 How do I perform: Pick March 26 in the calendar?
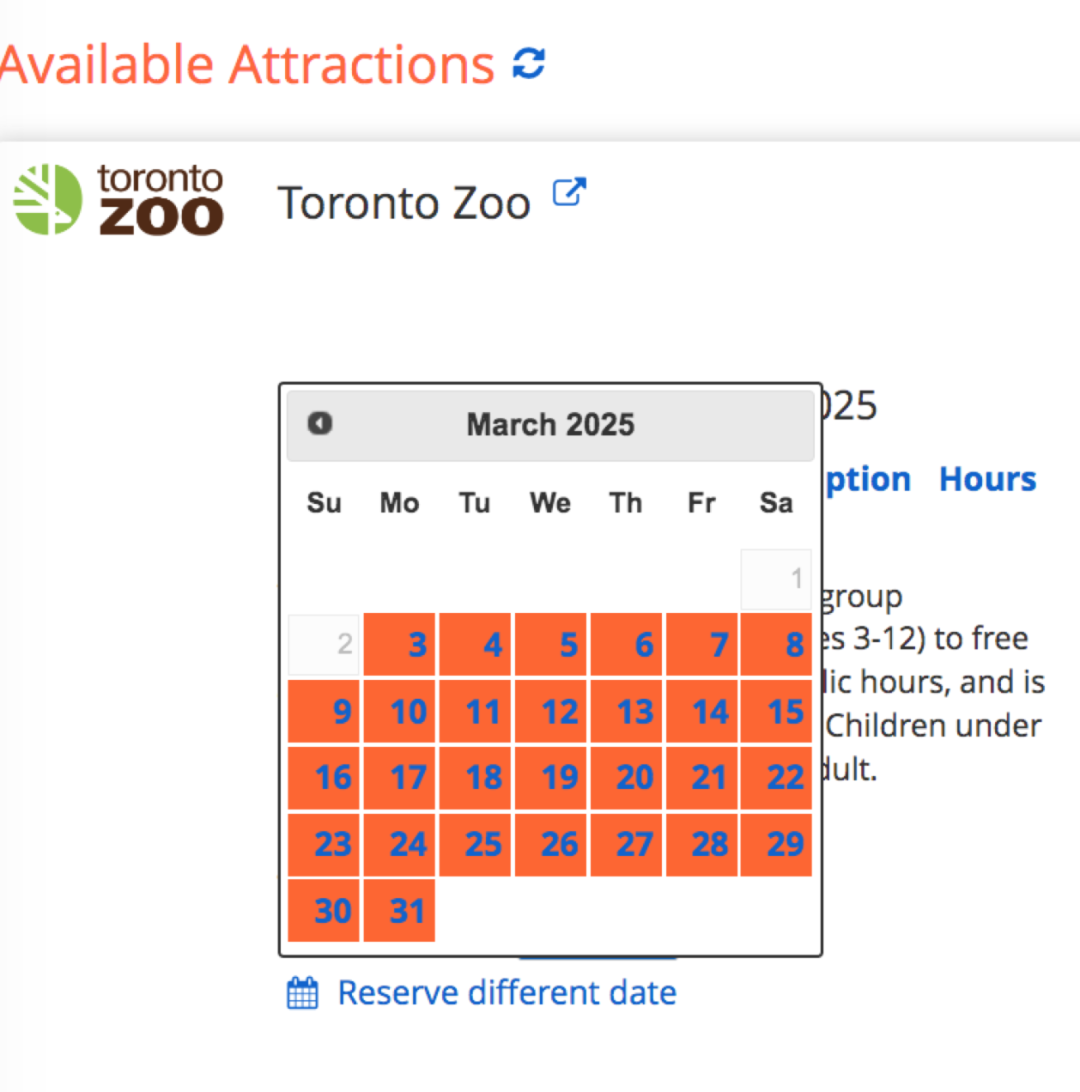click(550, 844)
